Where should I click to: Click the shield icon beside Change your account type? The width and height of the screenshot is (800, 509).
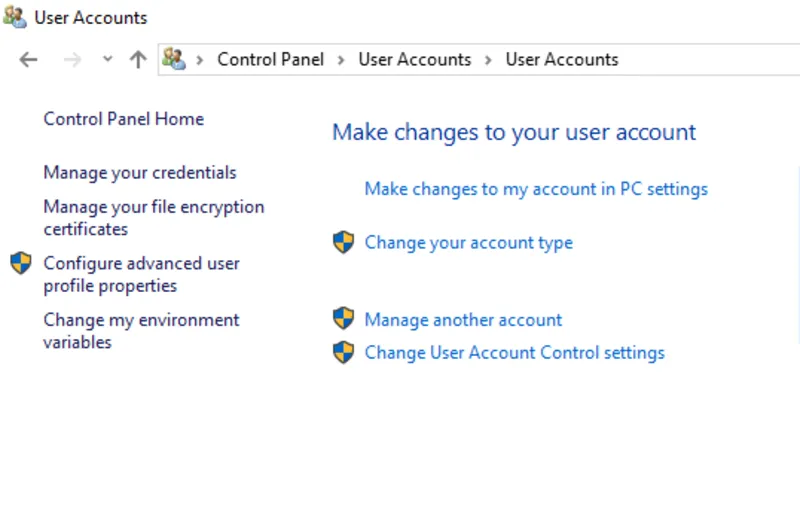click(x=343, y=242)
